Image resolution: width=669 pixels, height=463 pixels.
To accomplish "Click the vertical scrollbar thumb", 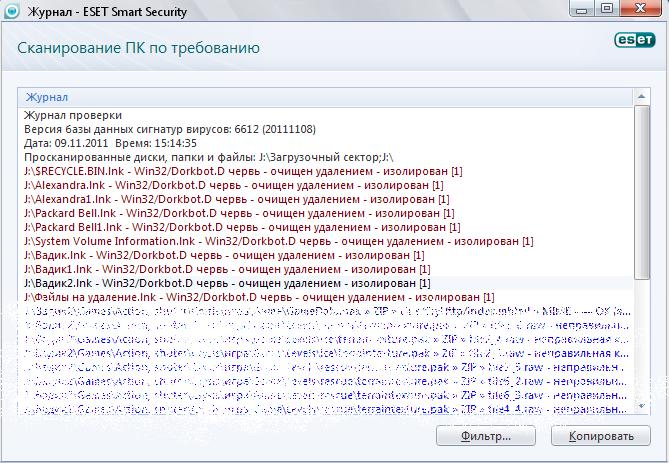I will pos(642,193).
